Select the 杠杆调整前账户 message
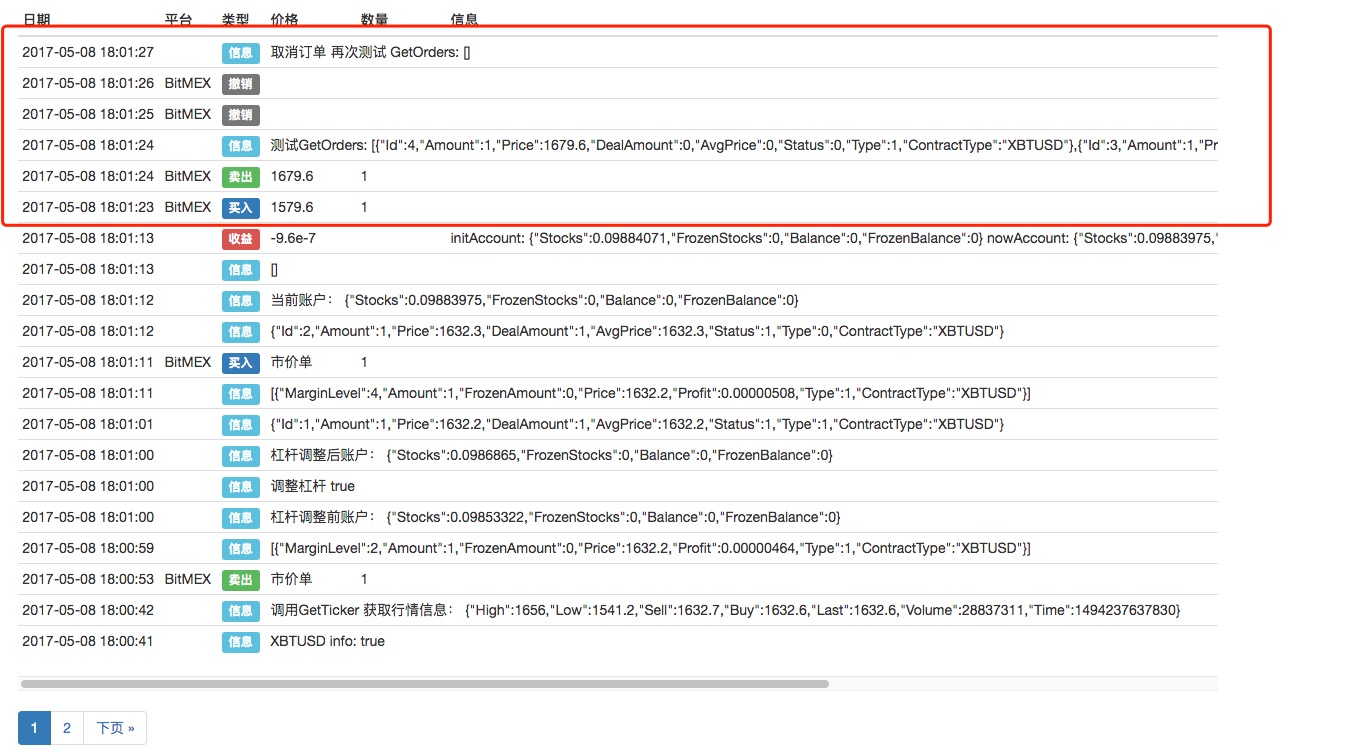 (x=555, y=517)
